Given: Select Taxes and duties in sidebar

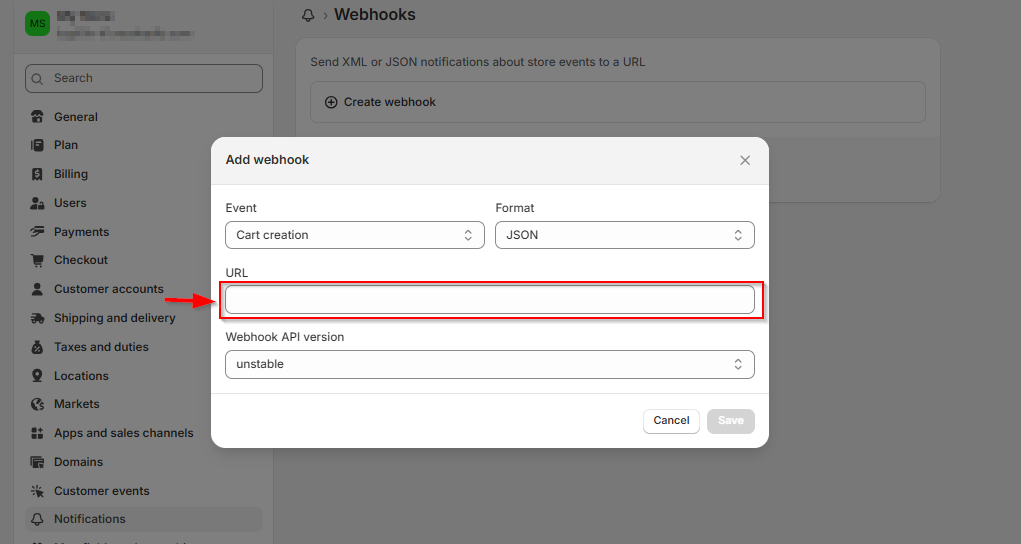Looking at the screenshot, I should 101,347.
